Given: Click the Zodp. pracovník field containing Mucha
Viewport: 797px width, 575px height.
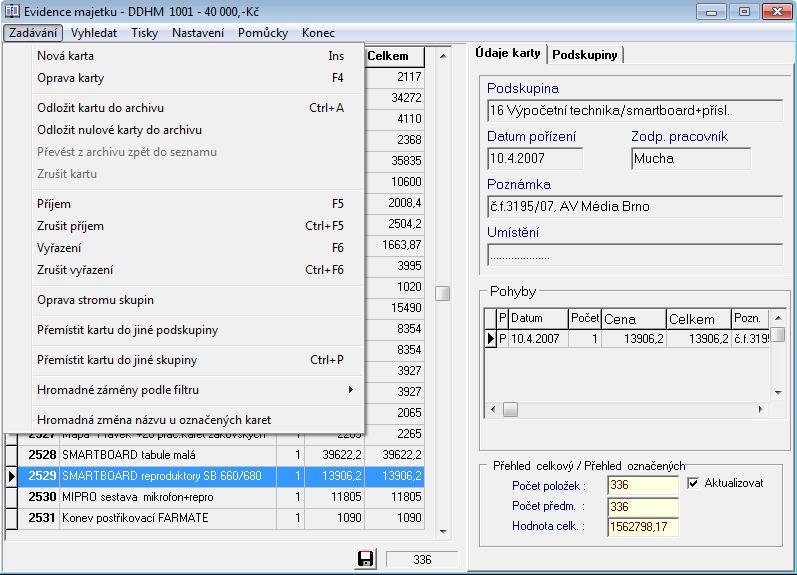Looking at the screenshot, I should (x=691, y=159).
